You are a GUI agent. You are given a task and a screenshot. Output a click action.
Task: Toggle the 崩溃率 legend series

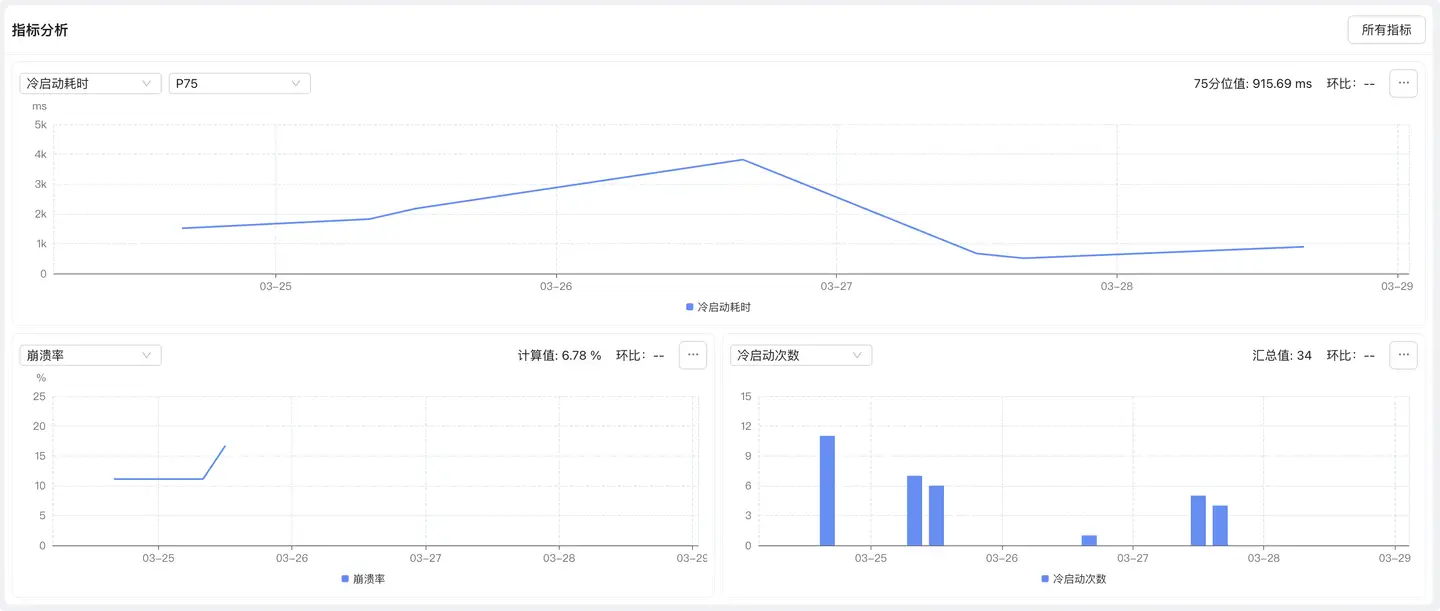(365, 579)
